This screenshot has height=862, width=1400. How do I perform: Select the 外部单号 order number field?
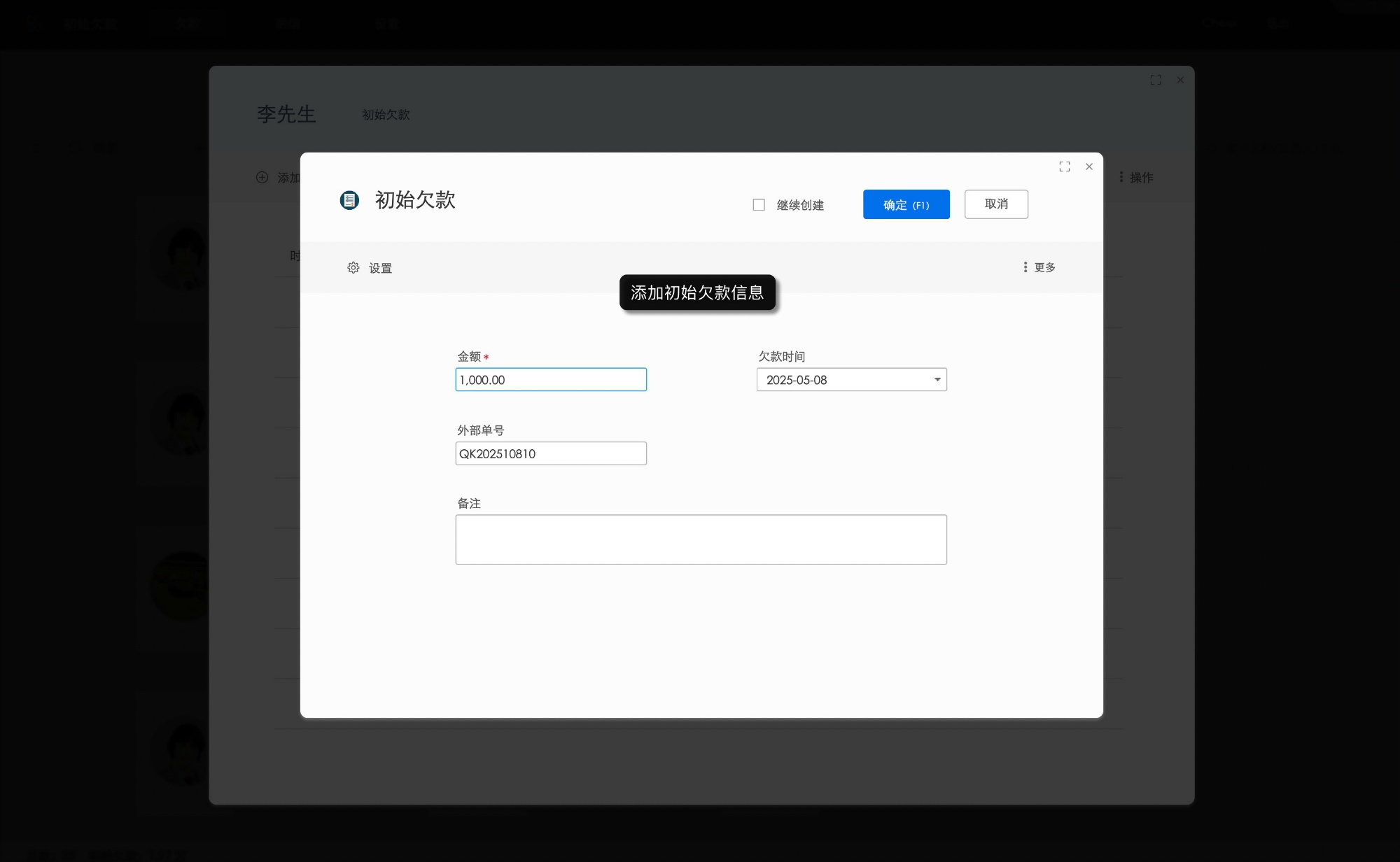(550, 453)
